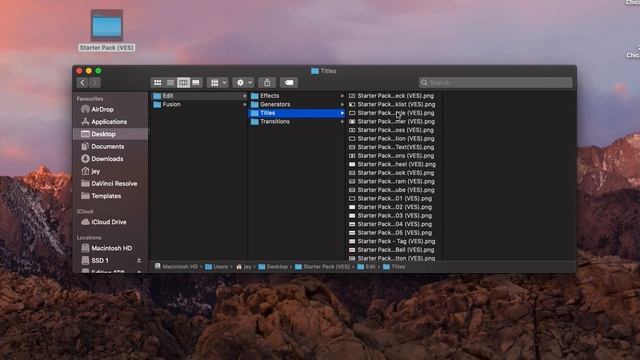Select SSD 1 drive in sidebar
The height and width of the screenshot is (360, 640).
click(x=100, y=260)
